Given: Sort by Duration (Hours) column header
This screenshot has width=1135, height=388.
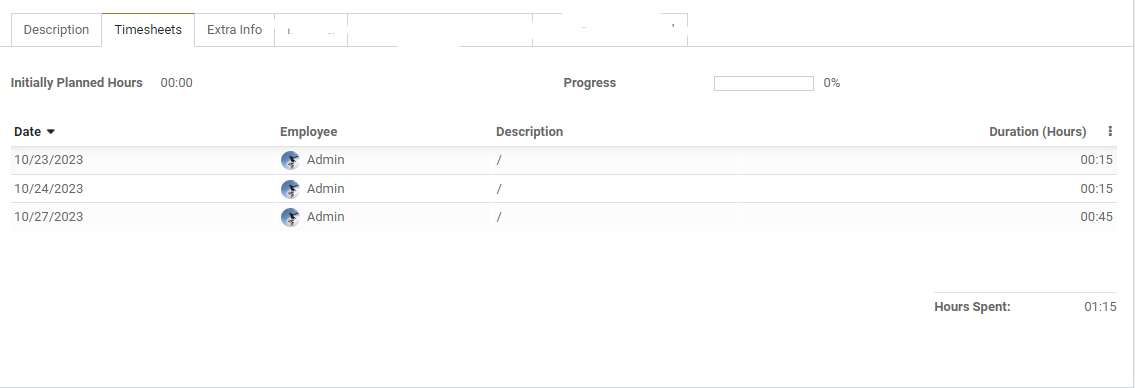Looking at the screenshot, I should click(x=1037, y=132).
